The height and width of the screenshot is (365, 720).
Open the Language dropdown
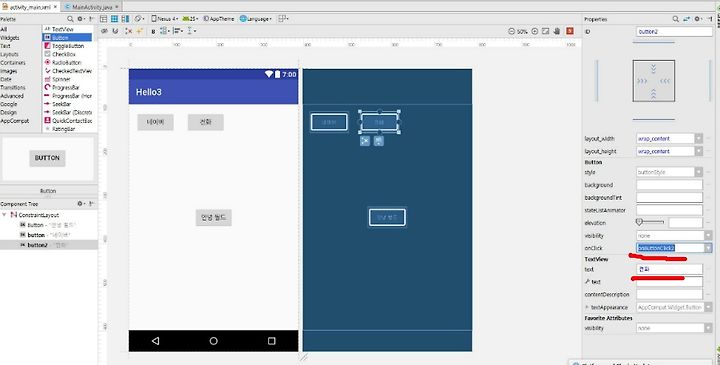pos(255,19)
